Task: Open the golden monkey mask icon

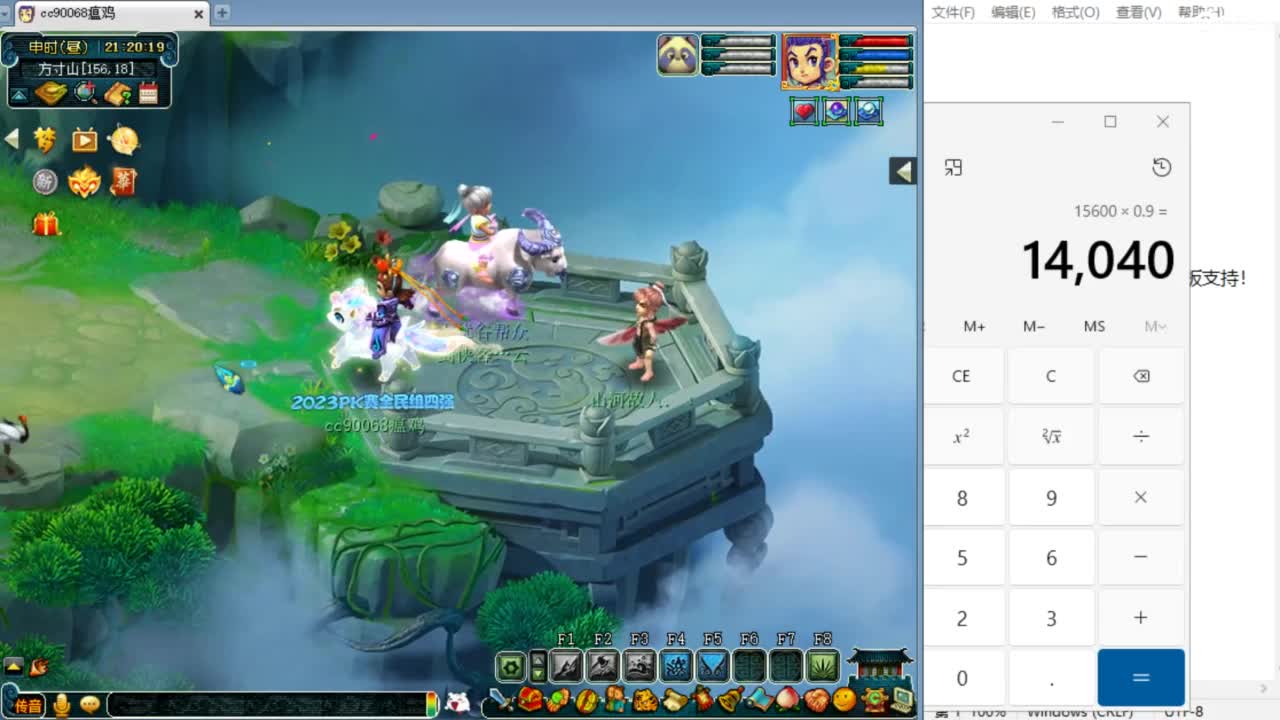Action: point(84,182)
